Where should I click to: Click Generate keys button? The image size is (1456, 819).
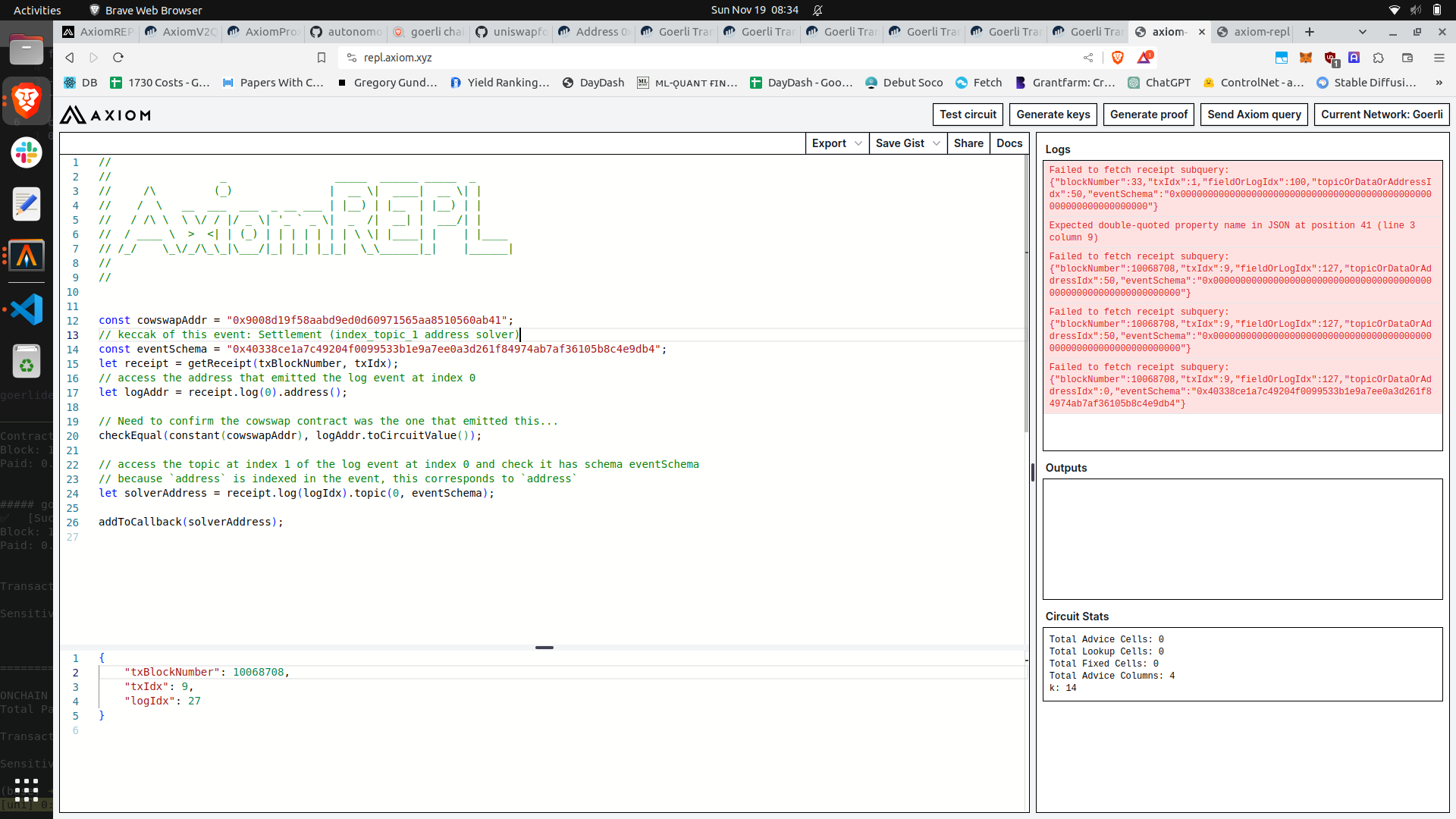point(1053,115)
